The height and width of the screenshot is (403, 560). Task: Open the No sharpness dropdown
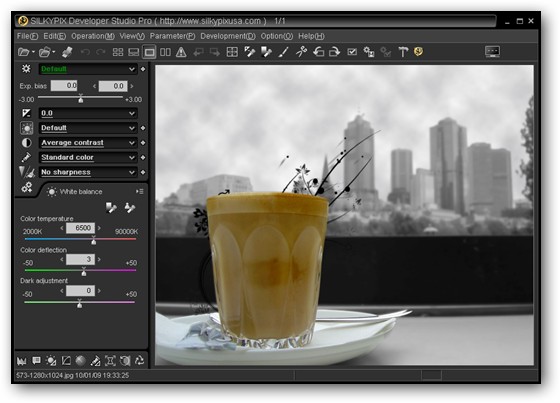click(88, 172)
